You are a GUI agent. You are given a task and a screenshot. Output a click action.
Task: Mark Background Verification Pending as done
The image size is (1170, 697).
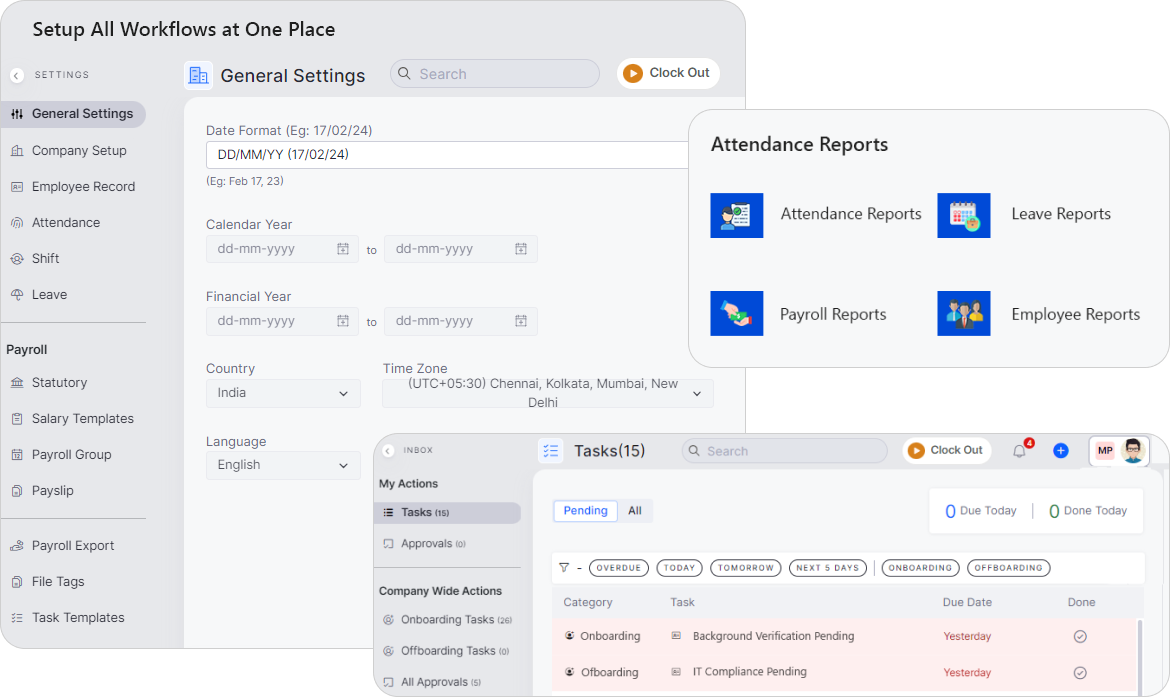[x=1080, y=636]
